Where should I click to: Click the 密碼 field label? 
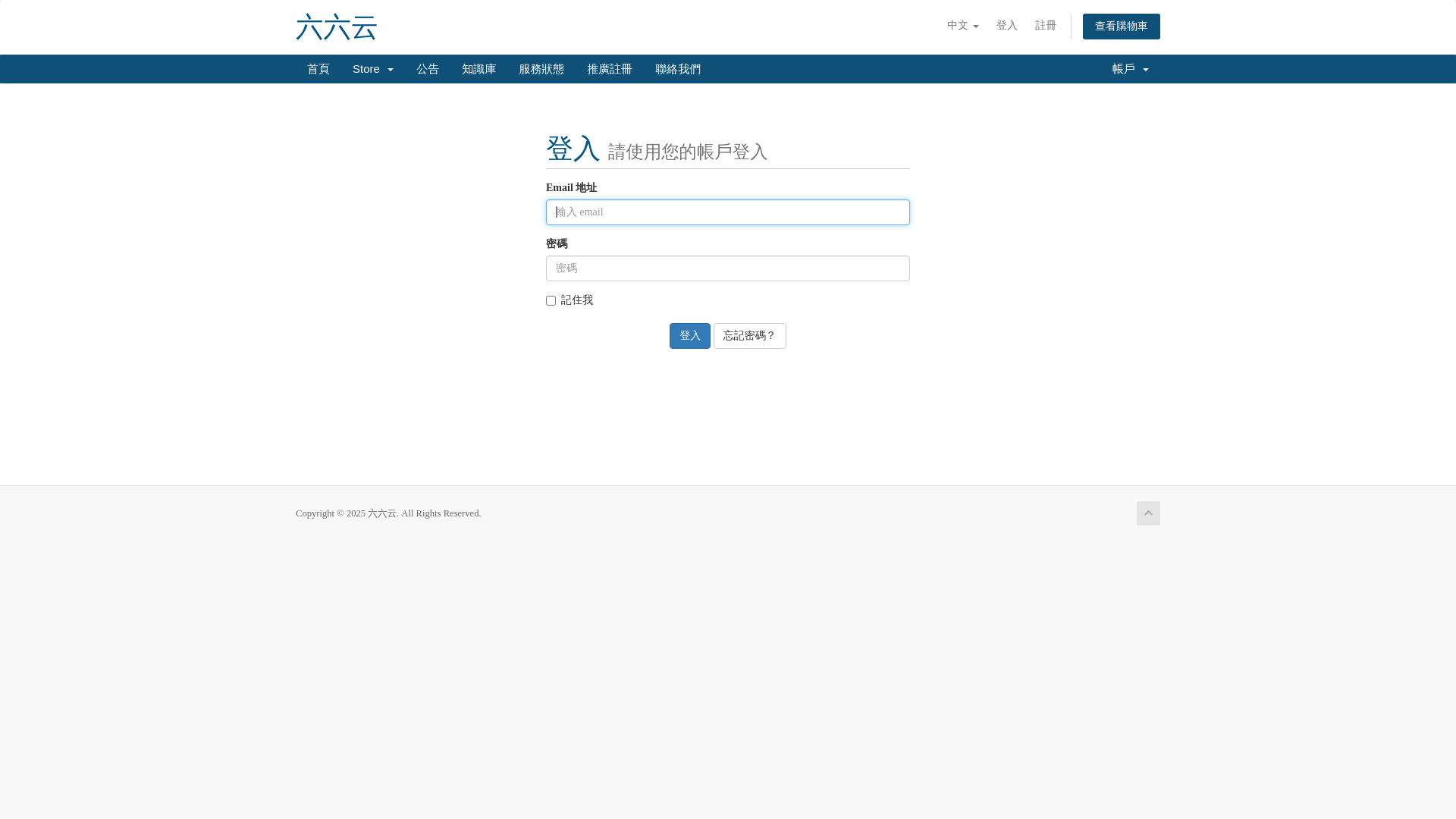pos(557,244)
